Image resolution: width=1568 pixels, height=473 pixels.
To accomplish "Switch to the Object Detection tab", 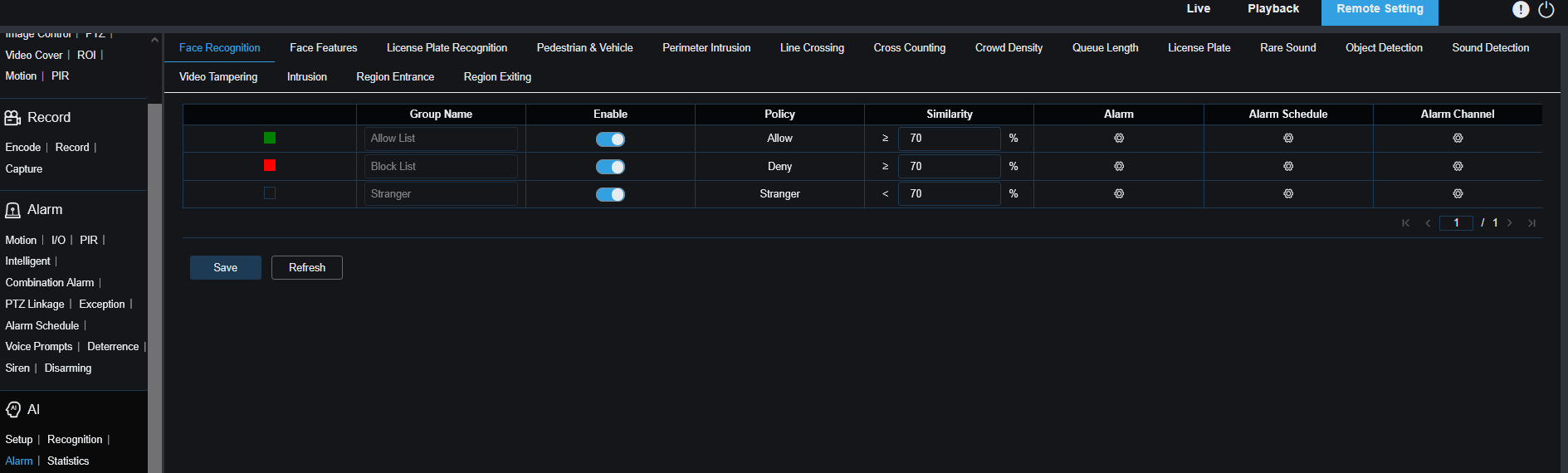I will [x=1384, y=48].
